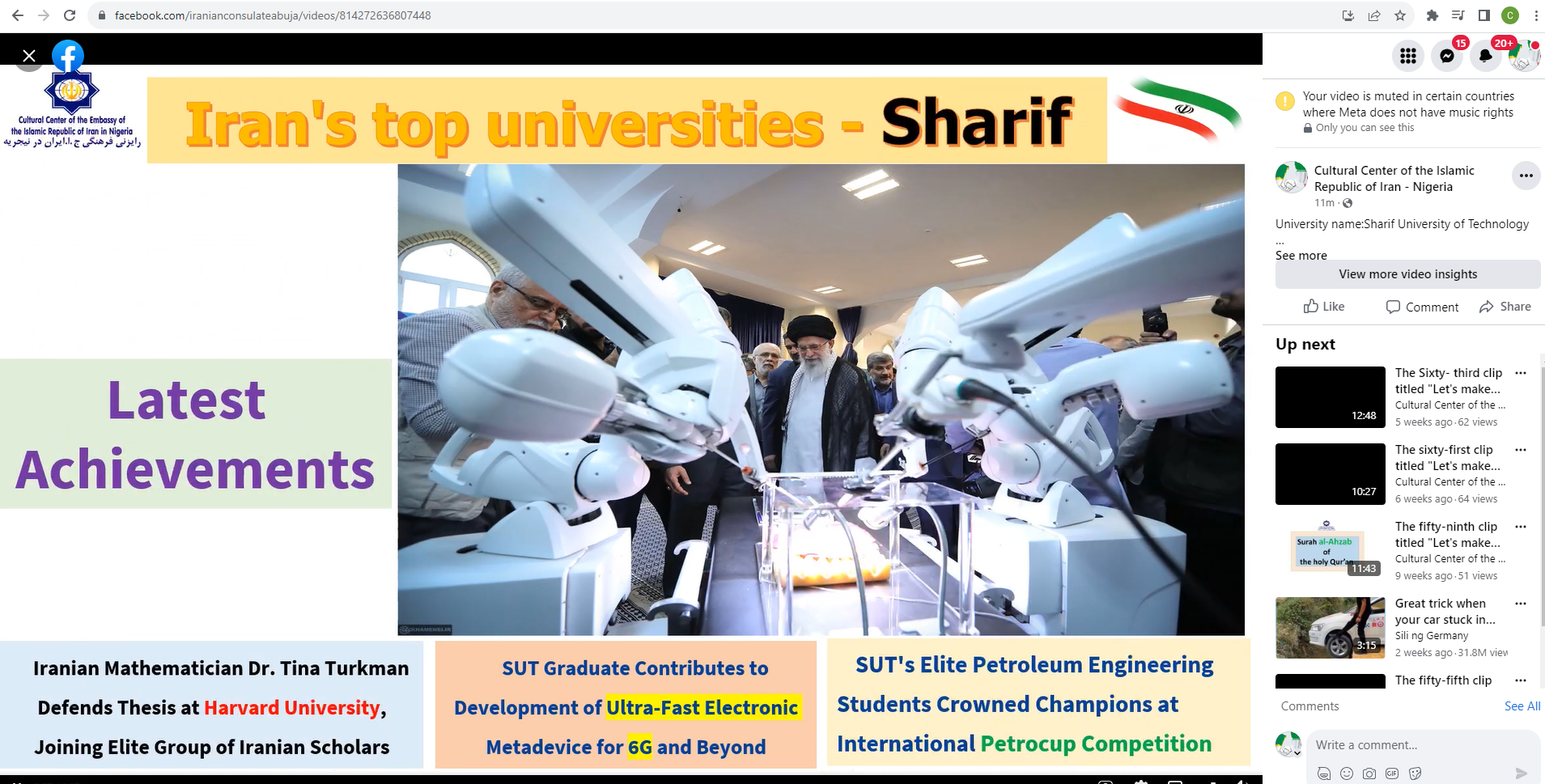This screenshot has height=784, width=1545.
Task: Click the browser forward arrow
Action: tap(44, 15)
